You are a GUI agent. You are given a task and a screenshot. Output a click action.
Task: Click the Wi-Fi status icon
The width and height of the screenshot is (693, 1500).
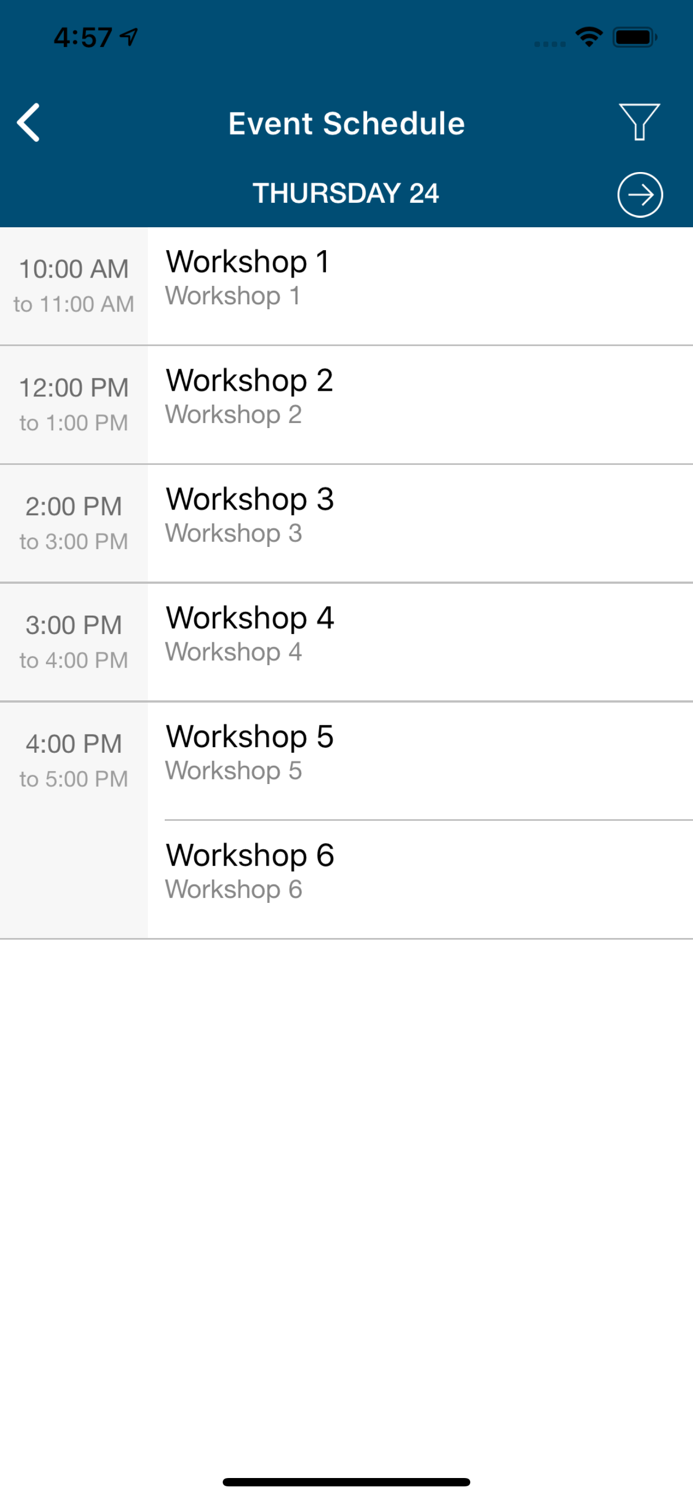588,36
